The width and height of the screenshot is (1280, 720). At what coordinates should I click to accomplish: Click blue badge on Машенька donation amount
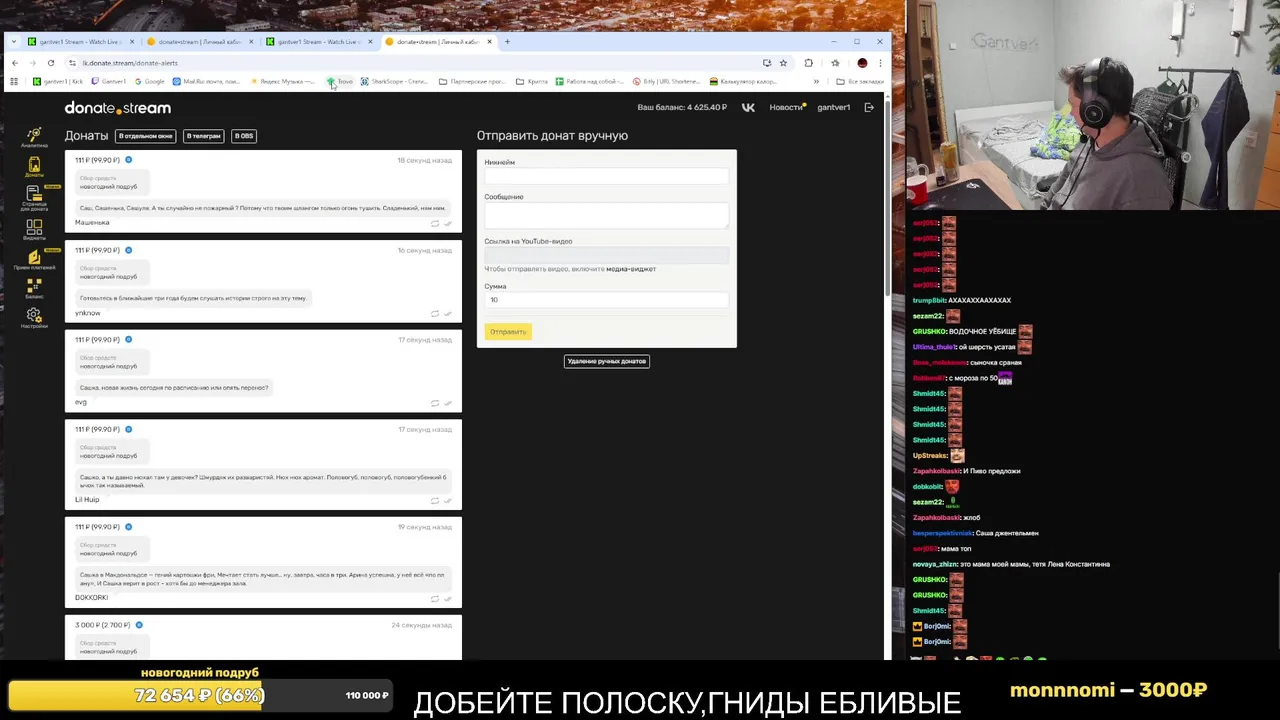128,160
